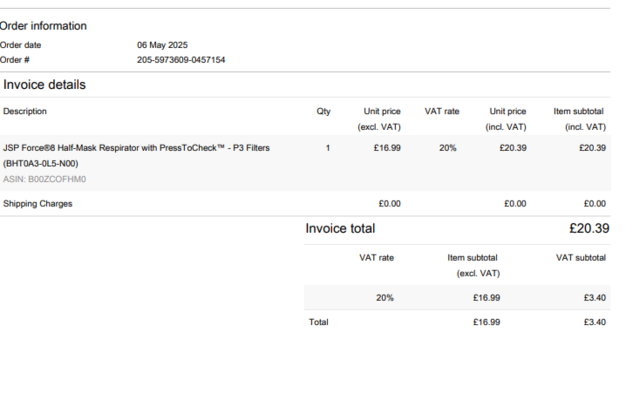626x400 pixels.
Task: Click the Qty column header
Action: pos(323,111)
